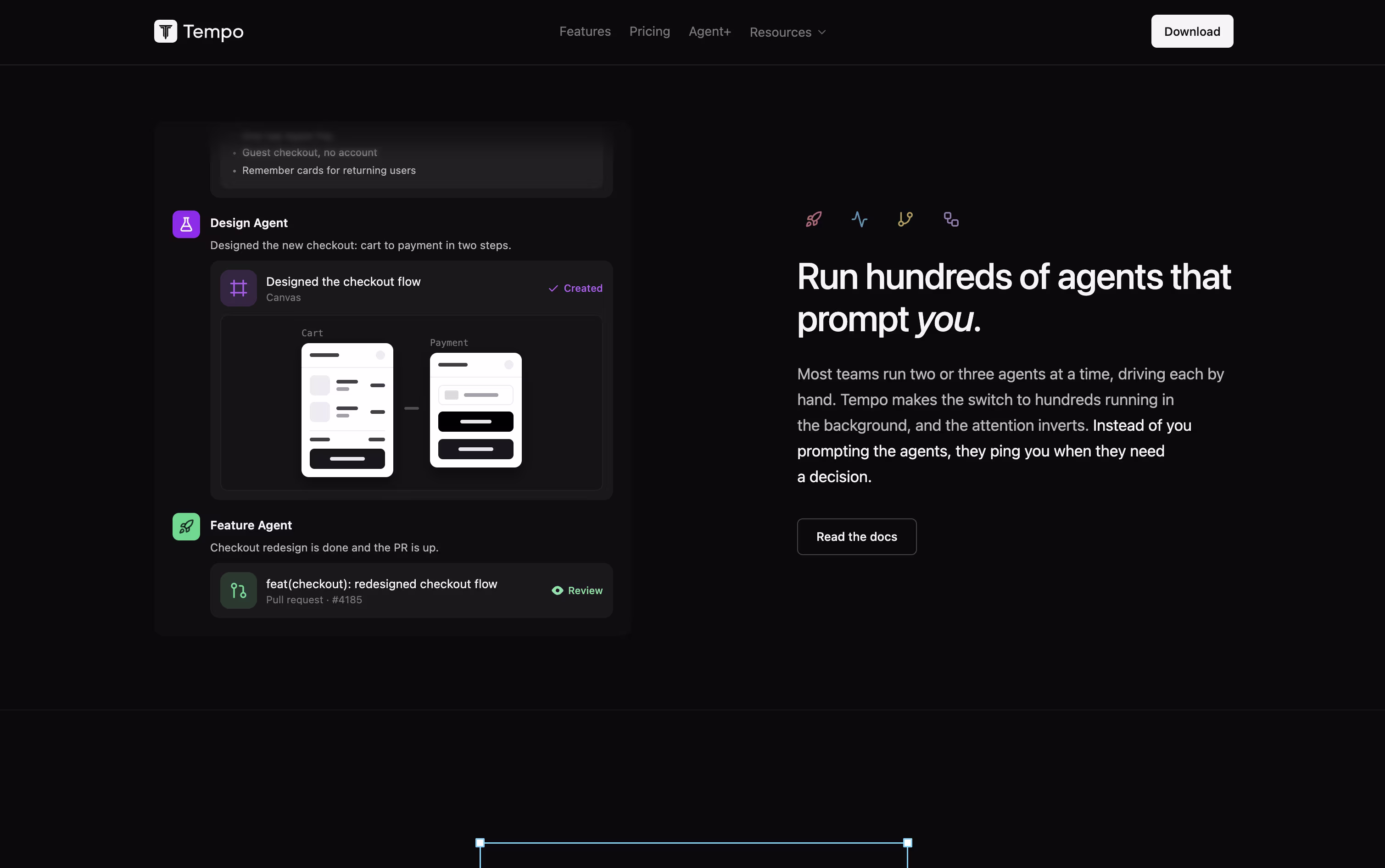The height and width of the screenshot is (868, 1385).
Task: Click the 'Feature Agent' name
Action: 251,525
